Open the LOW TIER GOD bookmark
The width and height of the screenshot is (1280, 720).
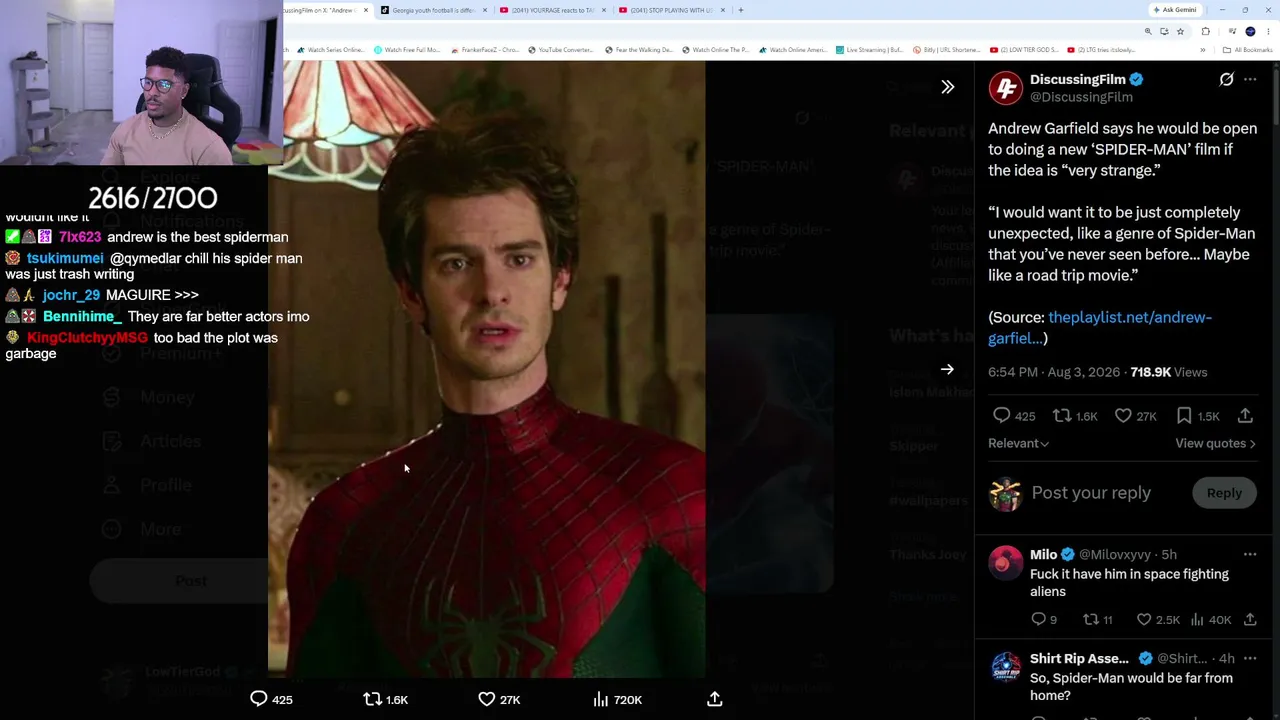coord(1023,50)
